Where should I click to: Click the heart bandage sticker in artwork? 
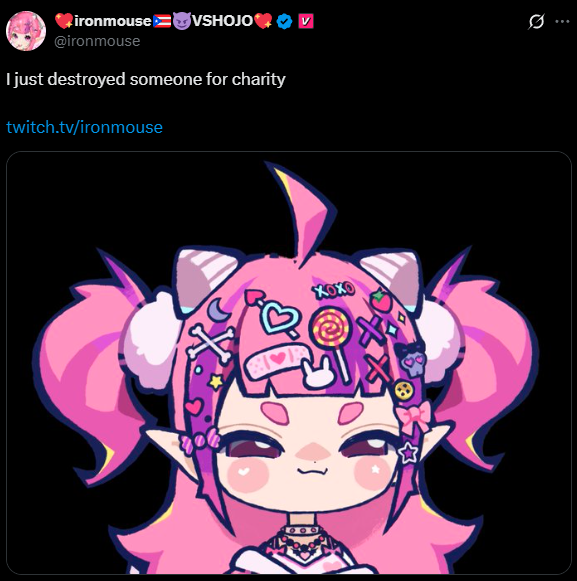click(x=277, y=361)
